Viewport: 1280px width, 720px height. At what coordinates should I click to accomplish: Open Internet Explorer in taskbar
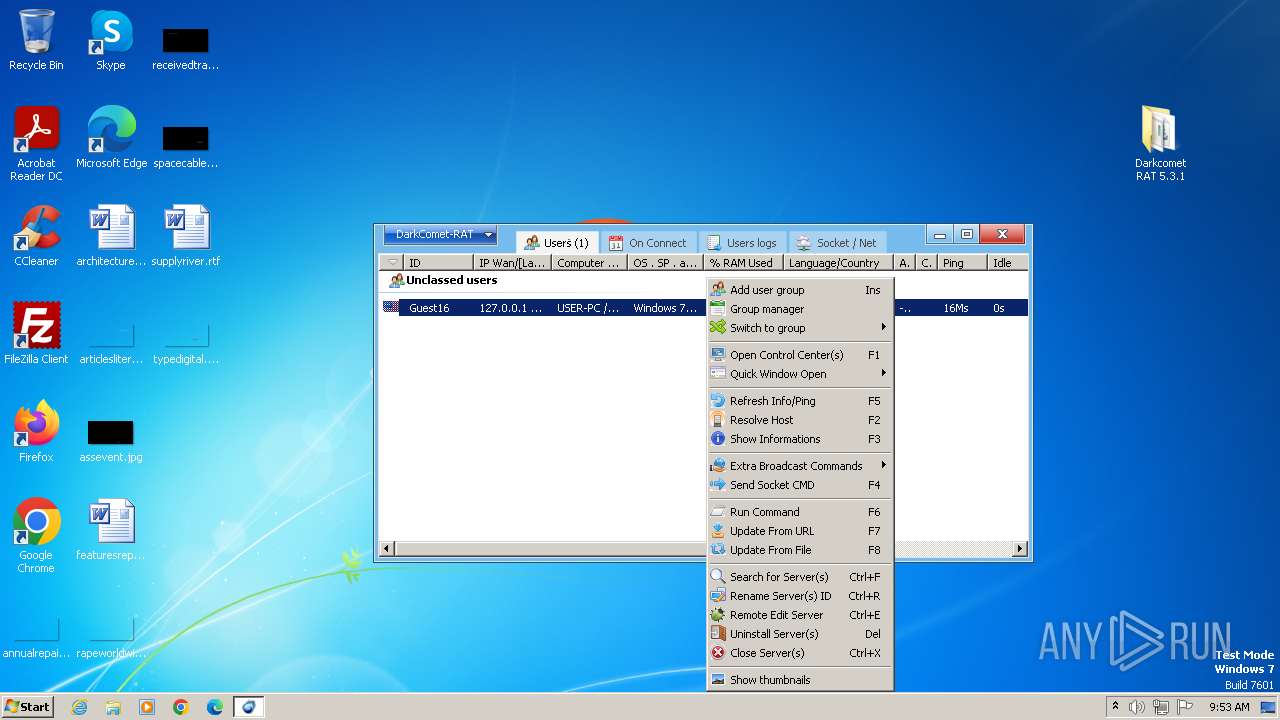coord(79,707)
